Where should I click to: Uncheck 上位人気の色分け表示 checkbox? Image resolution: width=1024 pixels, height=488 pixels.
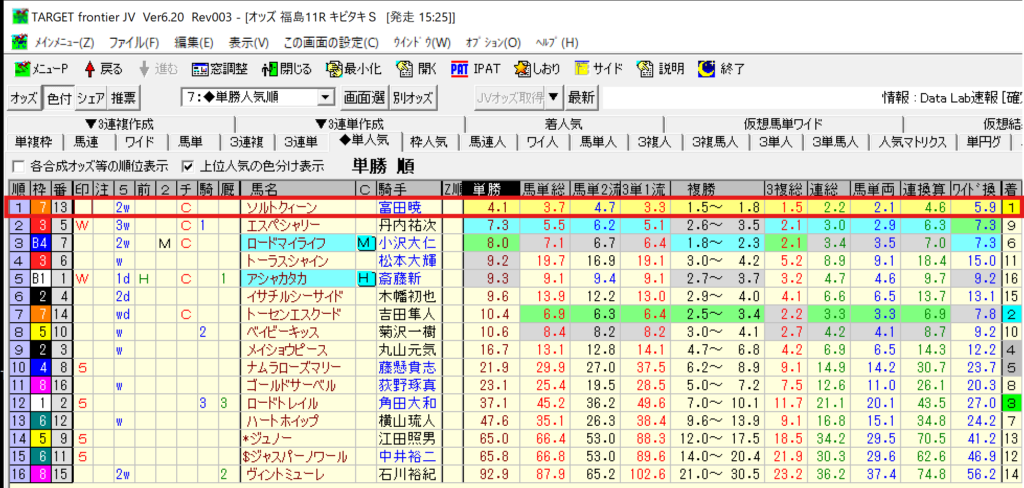[187, 166]
